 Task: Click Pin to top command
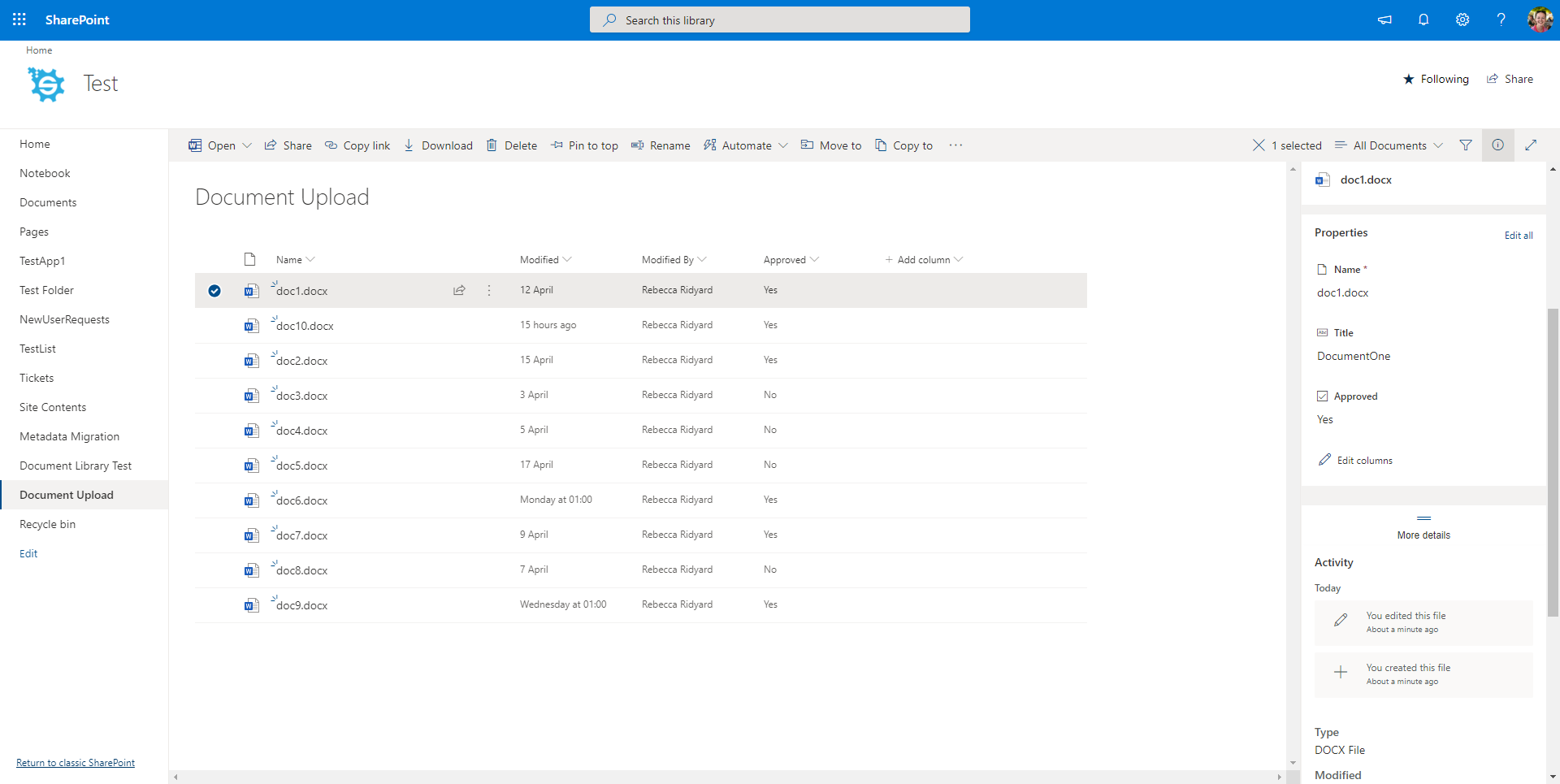584,145
